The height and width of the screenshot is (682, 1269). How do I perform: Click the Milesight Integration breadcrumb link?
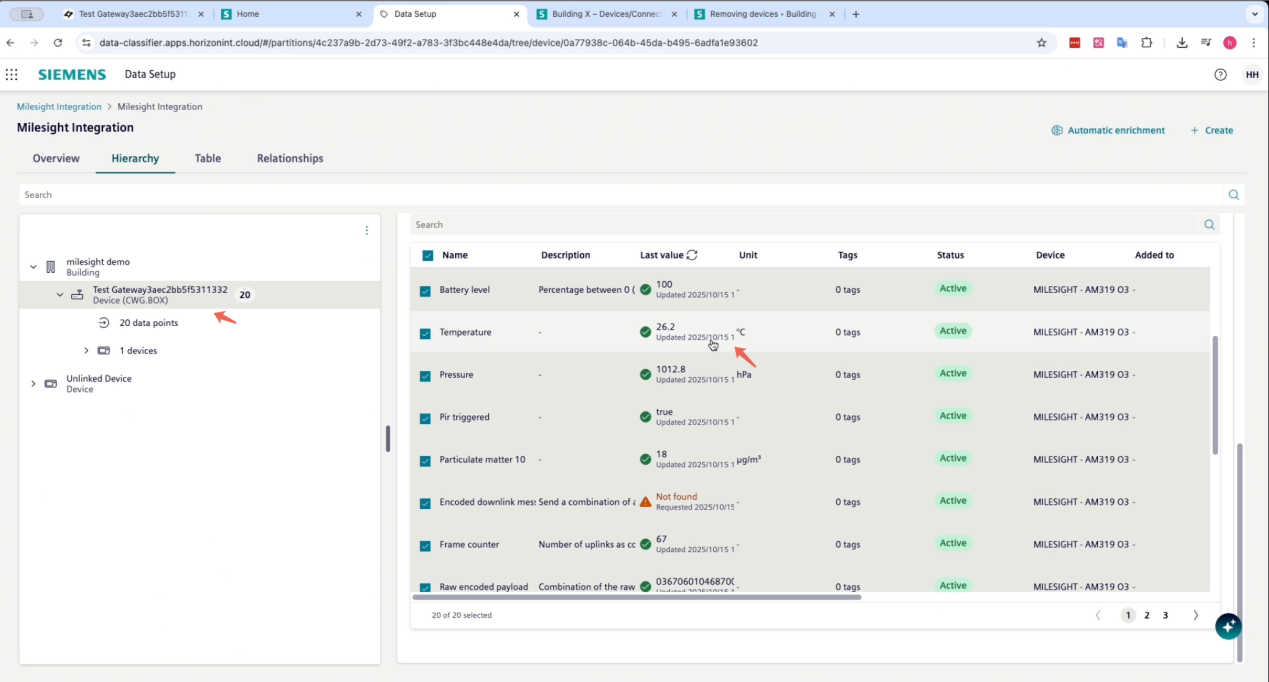point(59,106)
